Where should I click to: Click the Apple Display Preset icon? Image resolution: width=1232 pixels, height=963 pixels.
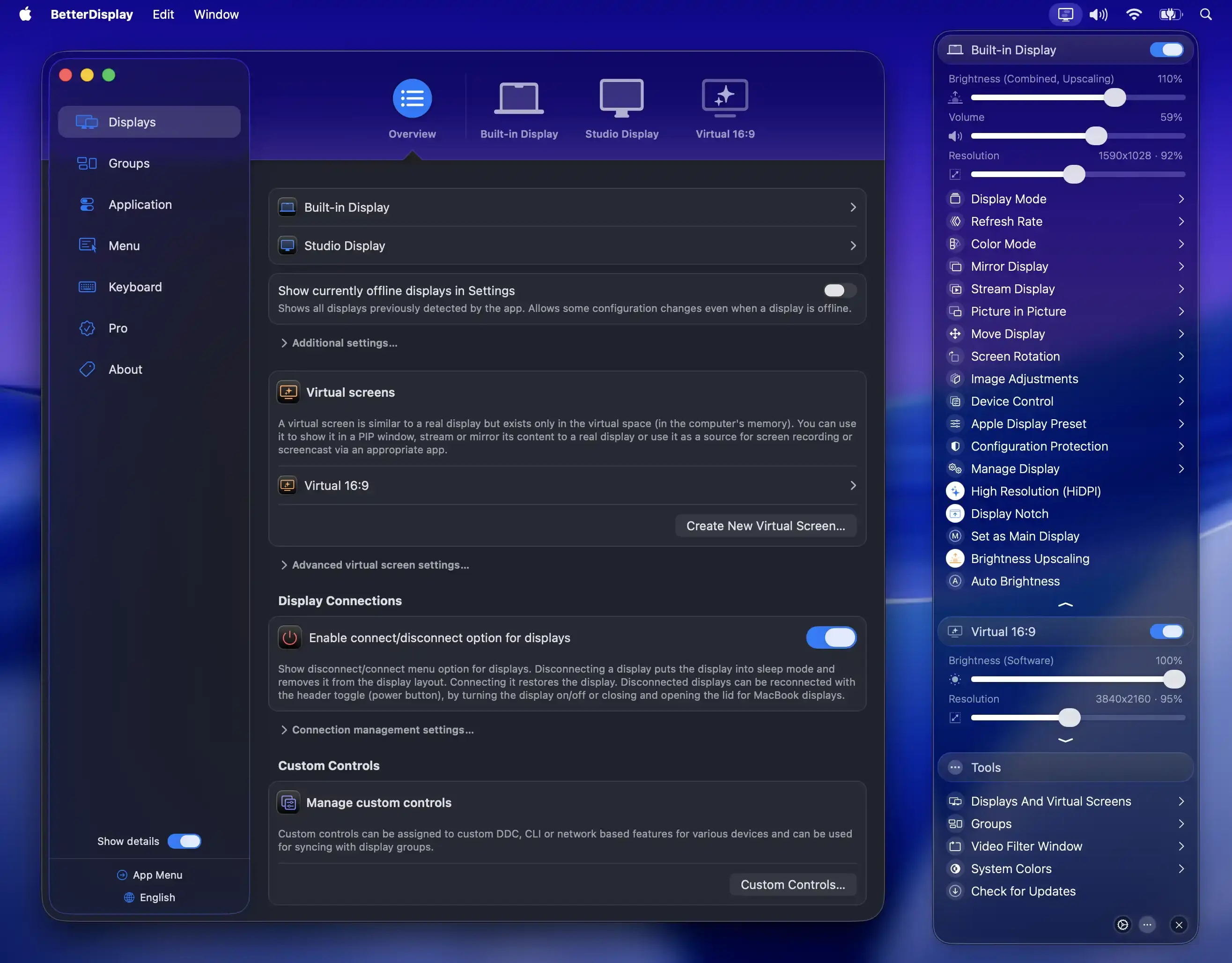point(954,424)
